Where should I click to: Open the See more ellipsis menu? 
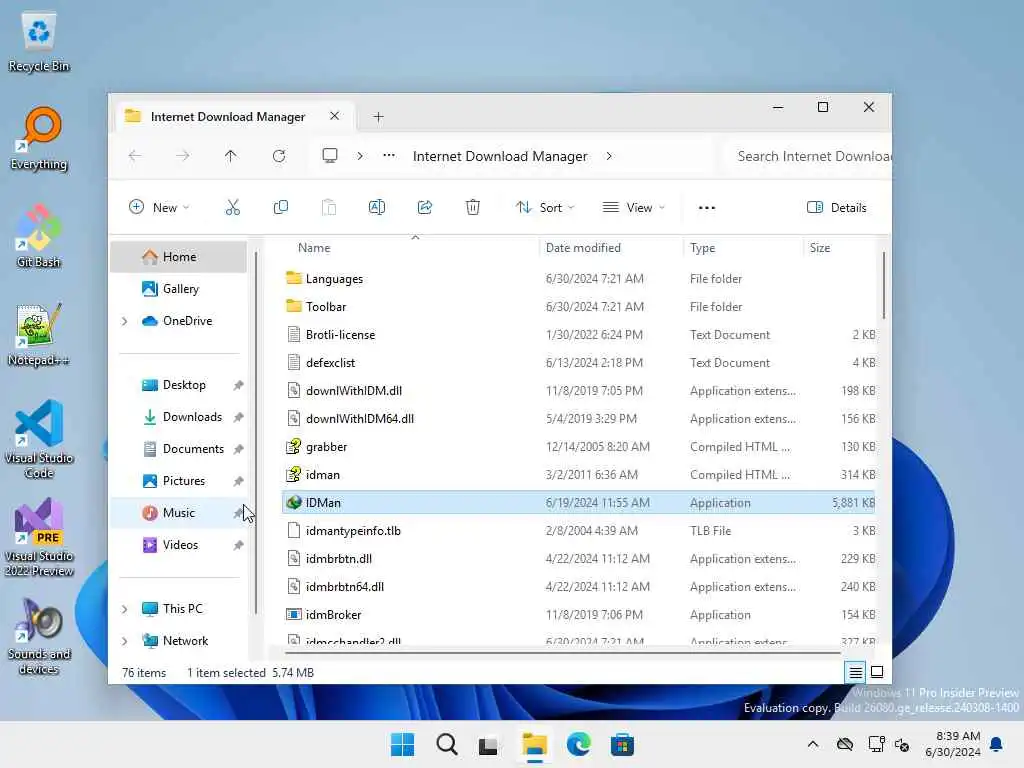(707, 208)
